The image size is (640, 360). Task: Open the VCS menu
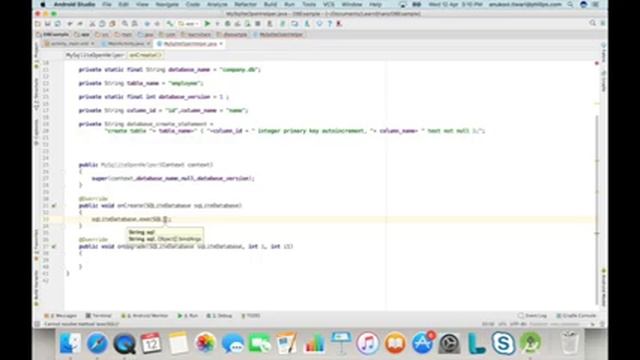[329, 4]
